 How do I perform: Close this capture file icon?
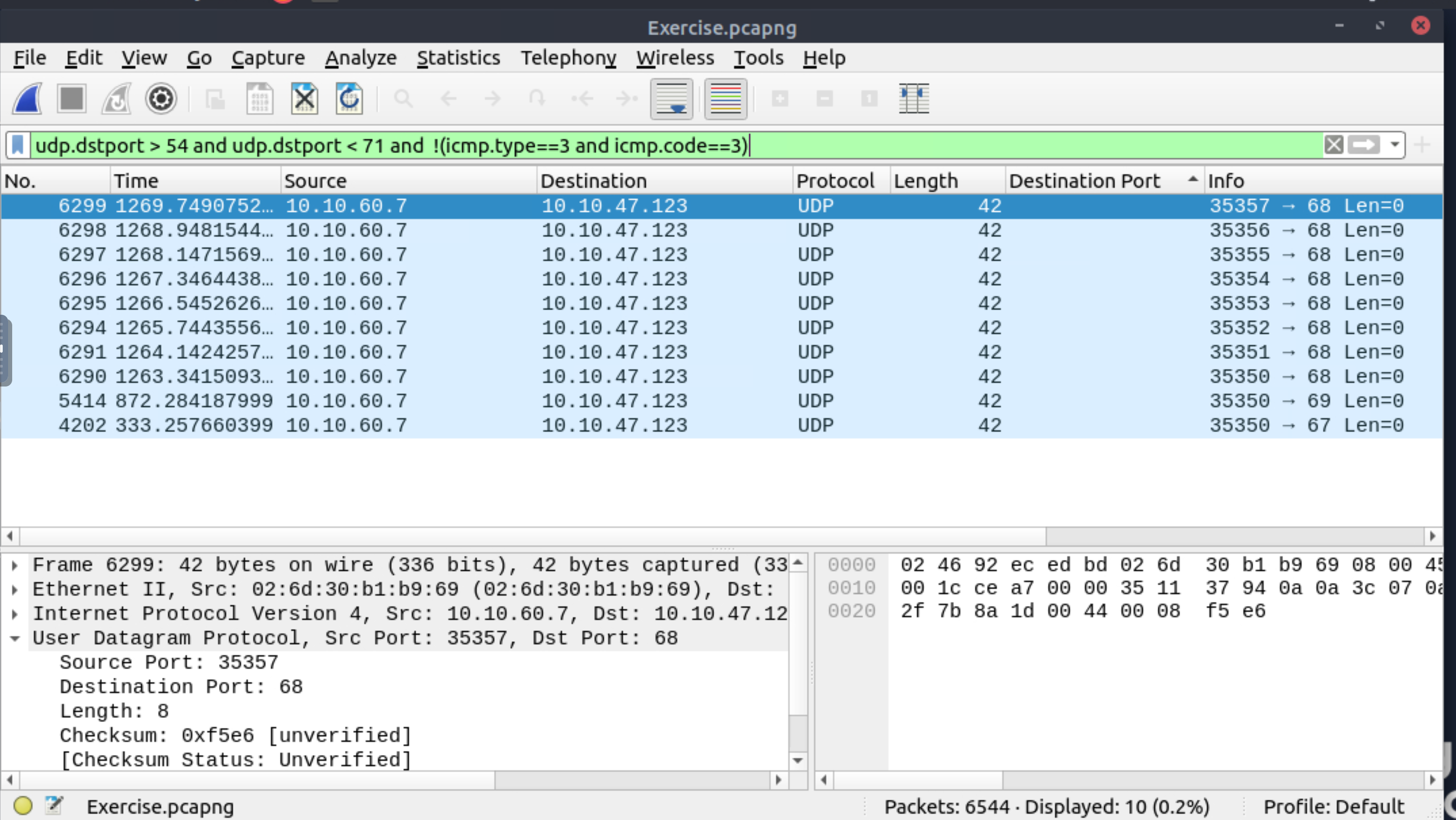pos(305,99)
